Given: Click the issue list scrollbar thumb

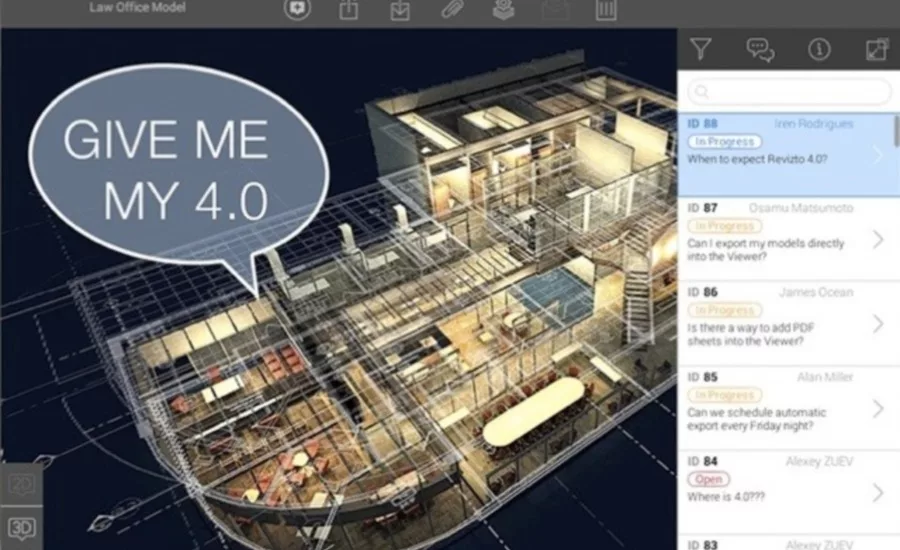Looking at the screenshot, I should click(x=897, y=131).
